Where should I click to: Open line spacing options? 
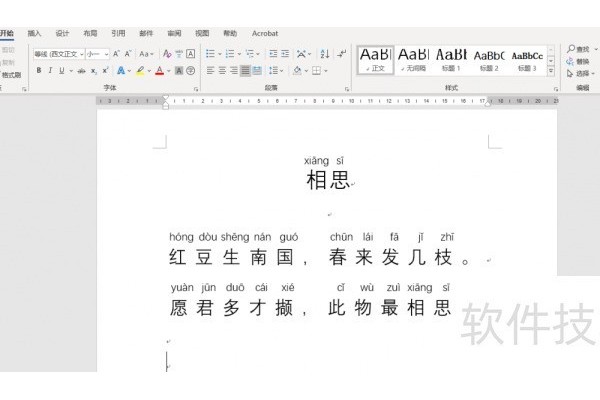click(x=273, y=71)
